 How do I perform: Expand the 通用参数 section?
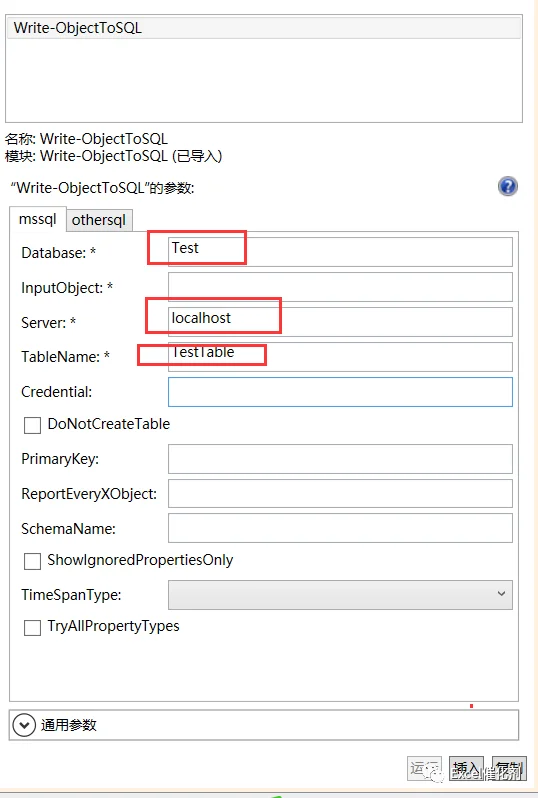click(x=24, y=725)
